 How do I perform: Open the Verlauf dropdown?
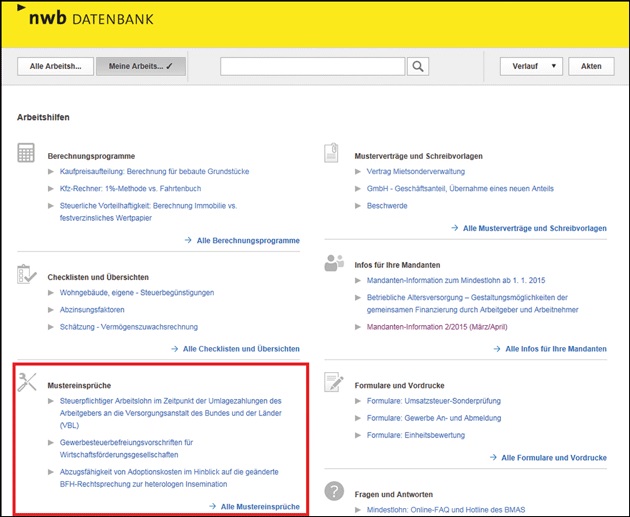(x=531, y=66)
